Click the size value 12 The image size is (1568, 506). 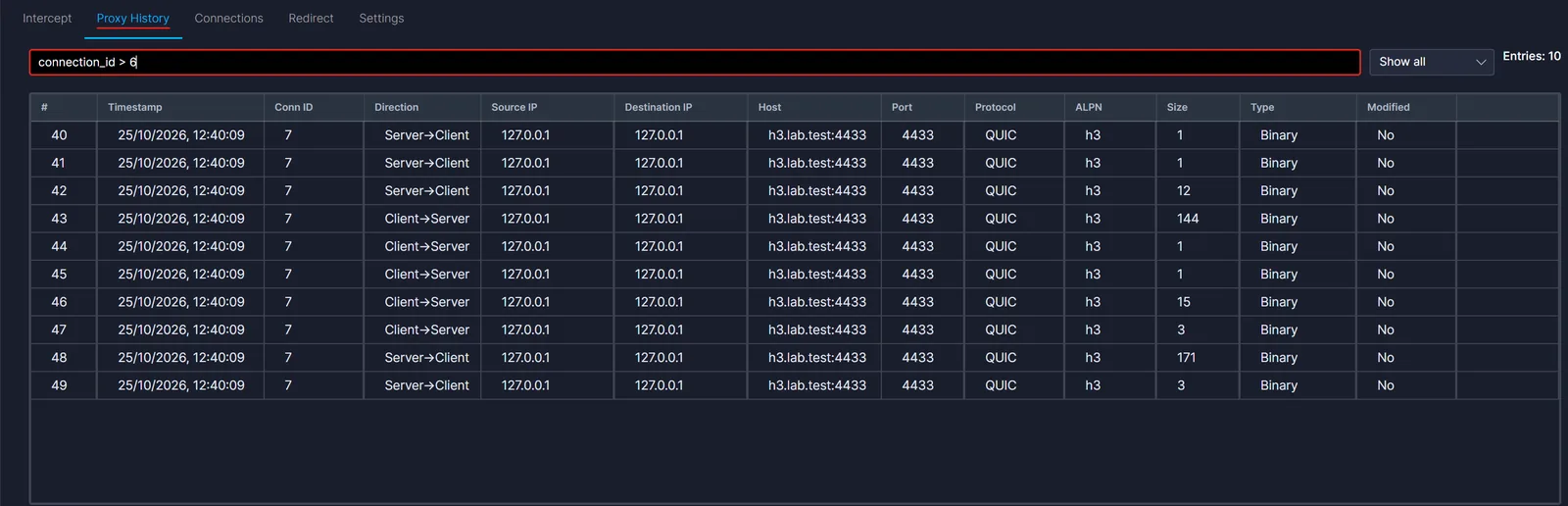(x=1184, y=190)
